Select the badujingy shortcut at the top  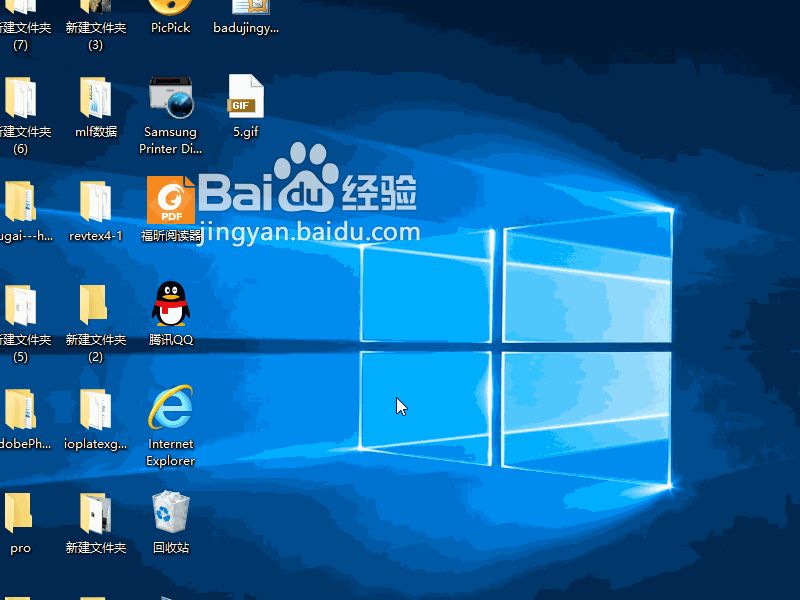click(245, 12)
